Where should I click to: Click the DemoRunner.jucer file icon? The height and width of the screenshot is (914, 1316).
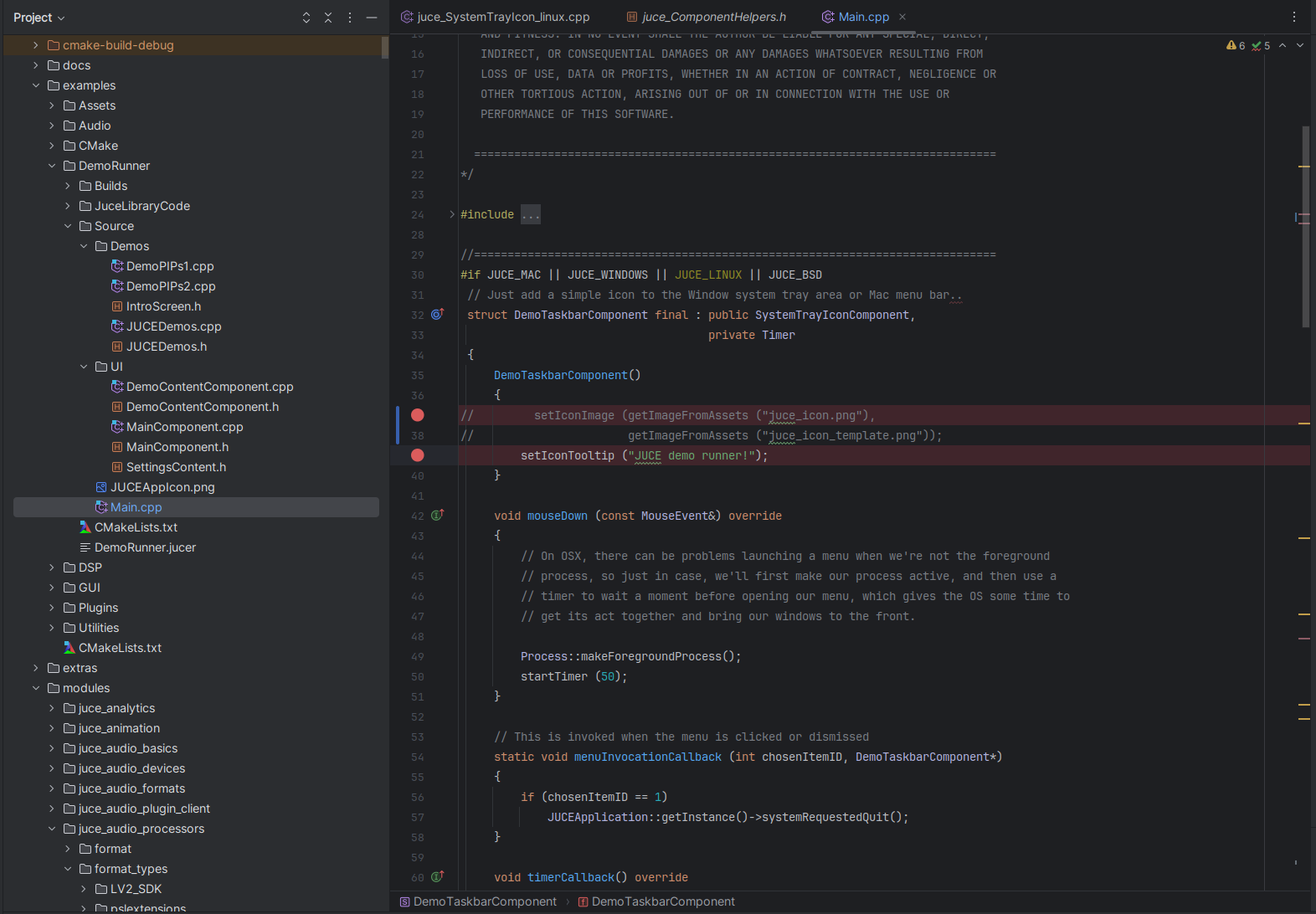(x=85, y=547)
